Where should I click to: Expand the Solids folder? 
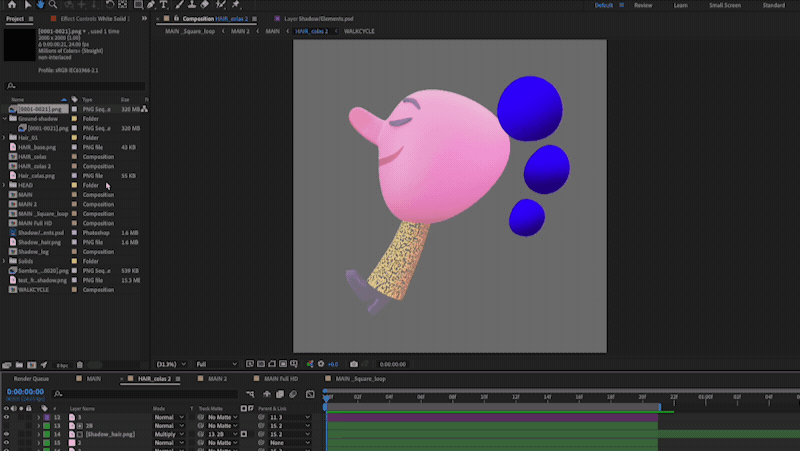pyautogui.click(x=5, y=261)
